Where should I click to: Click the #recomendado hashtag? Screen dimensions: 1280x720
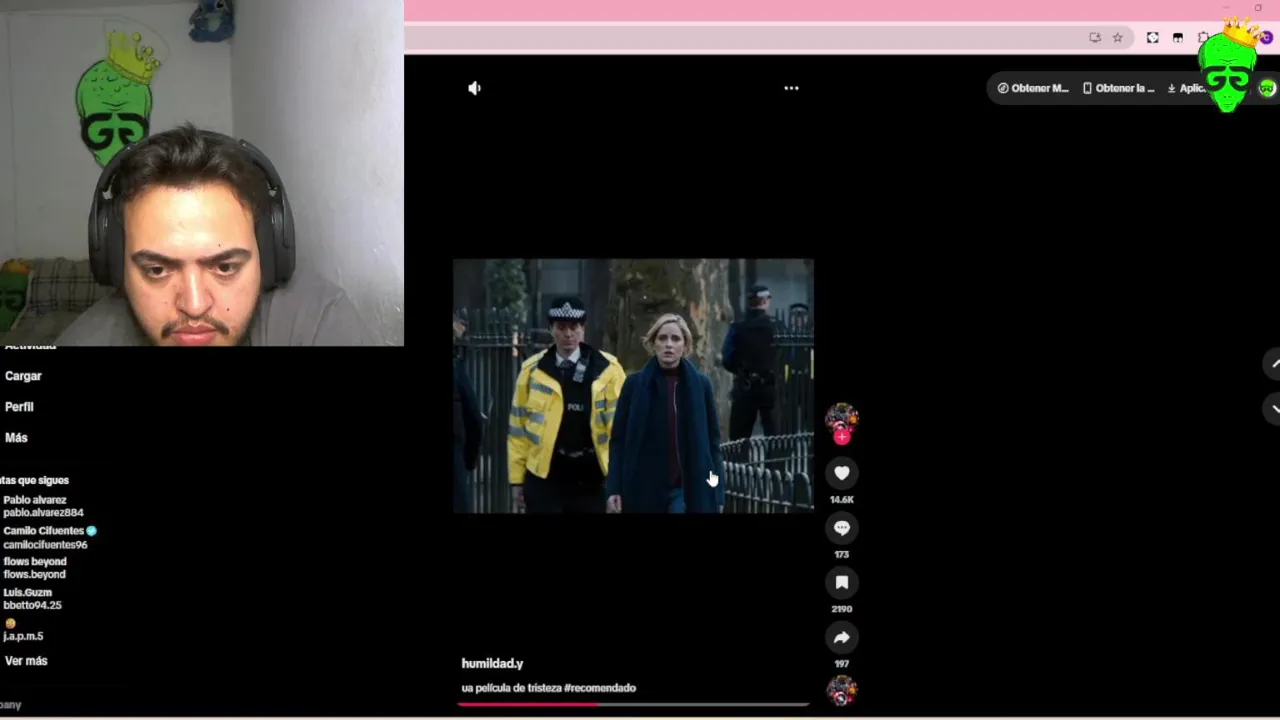pyautogui.click(x=600, y=688)
